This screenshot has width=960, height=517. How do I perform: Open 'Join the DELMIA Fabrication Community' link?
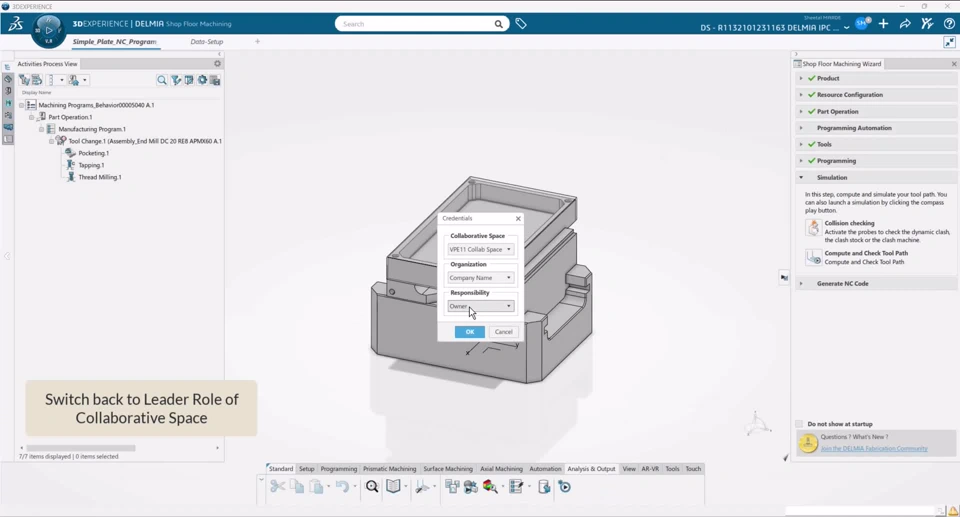click(x=874, y=448)
